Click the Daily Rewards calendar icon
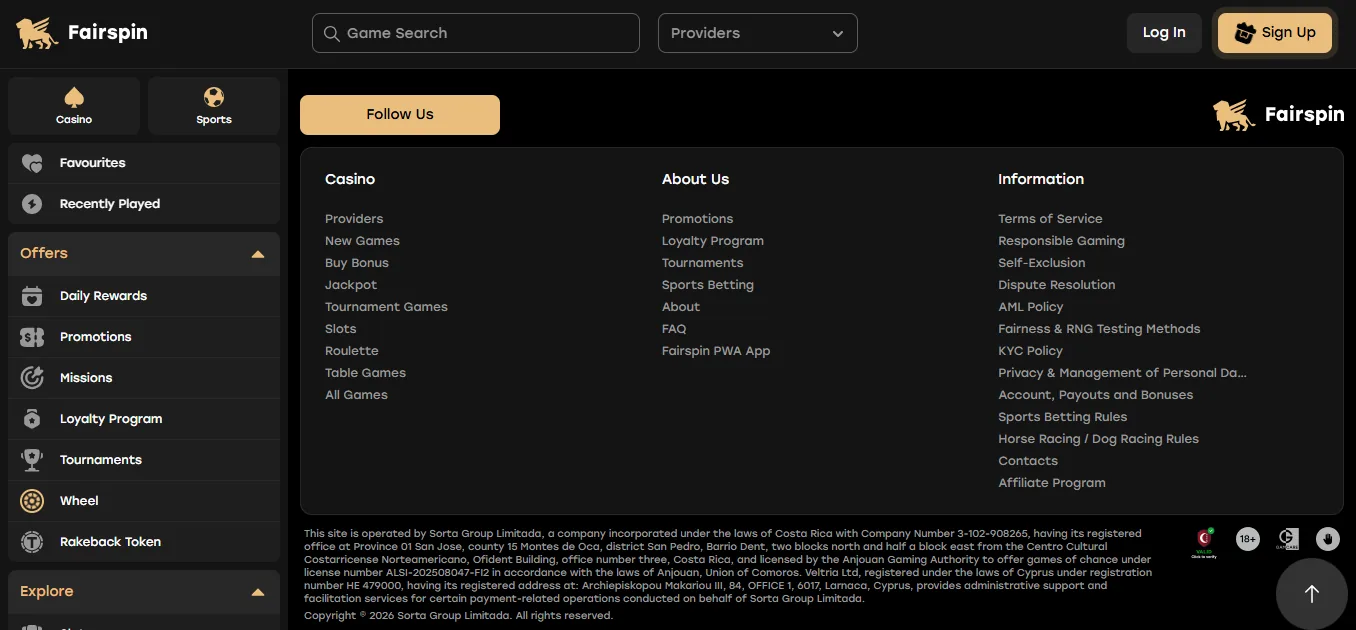This screenshot has height=630, width=1356. 32,296
